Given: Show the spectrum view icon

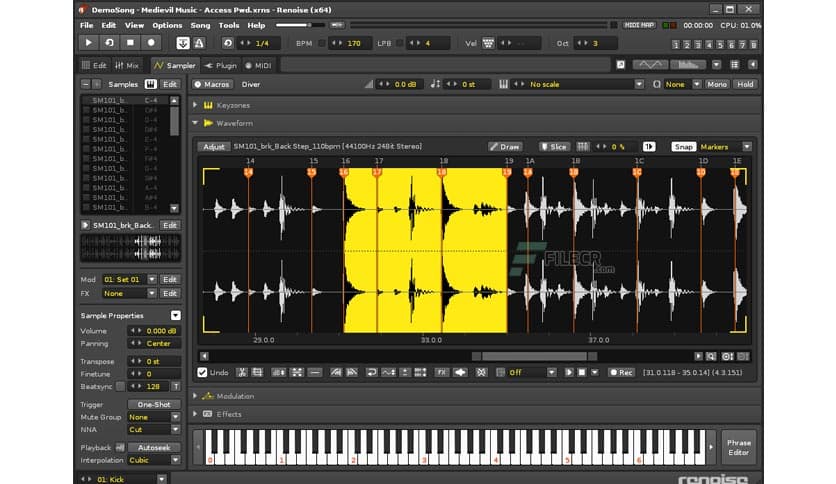Looking at the screenshot, I should tap(688, 65).
